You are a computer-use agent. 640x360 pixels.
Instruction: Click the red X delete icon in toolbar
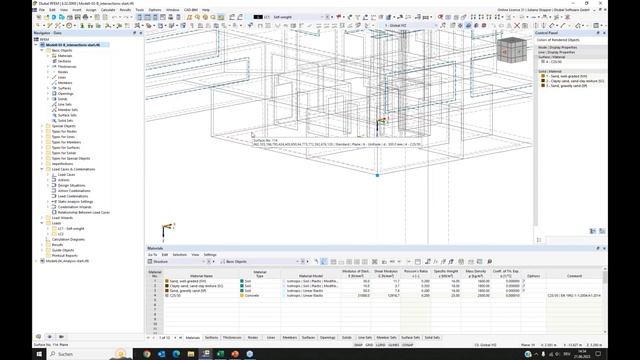[x=517, y=25]
